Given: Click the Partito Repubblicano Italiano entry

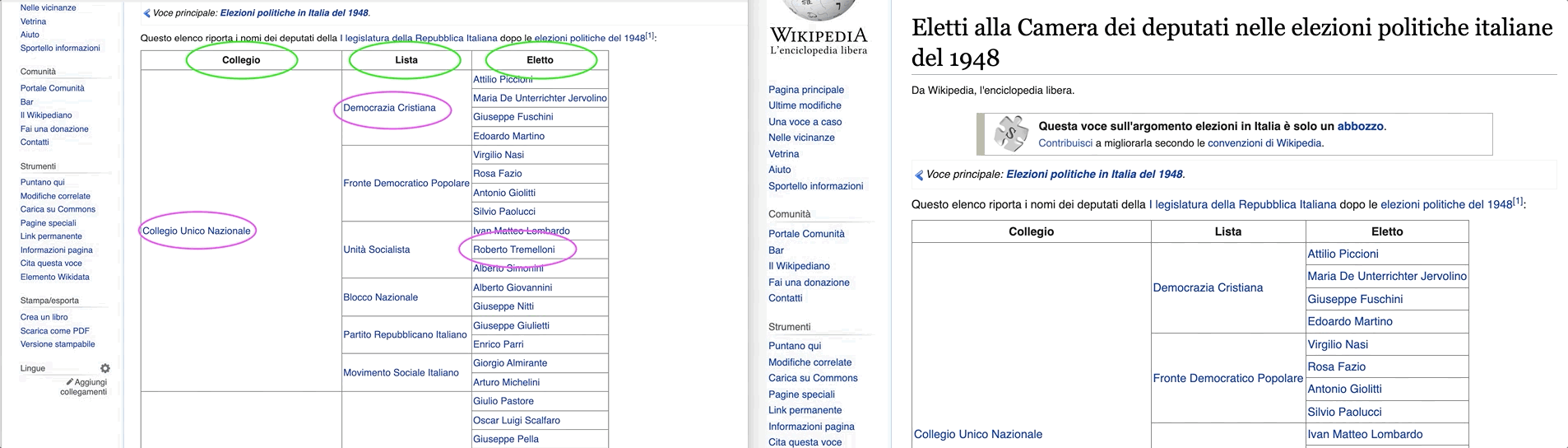Looking at the screenshot, I should click(x=405, y=334).
